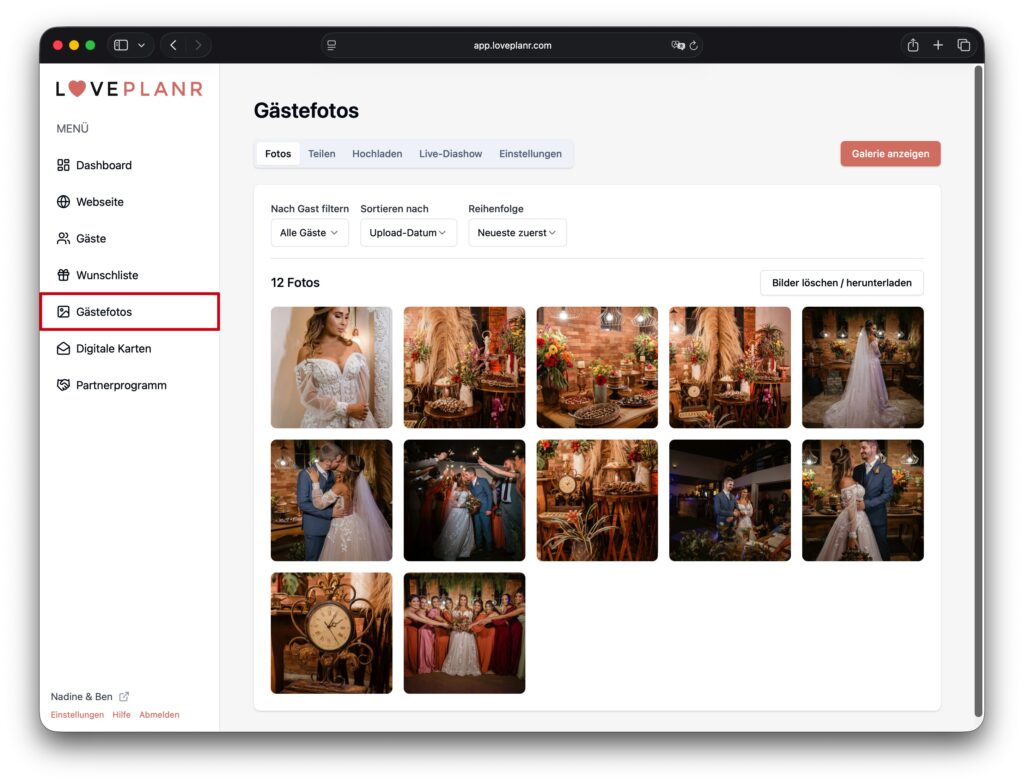The width and height of the screenshot is (1024, 784).
Task: Switch to the Hochladen tab
Action: pos(377,154)
